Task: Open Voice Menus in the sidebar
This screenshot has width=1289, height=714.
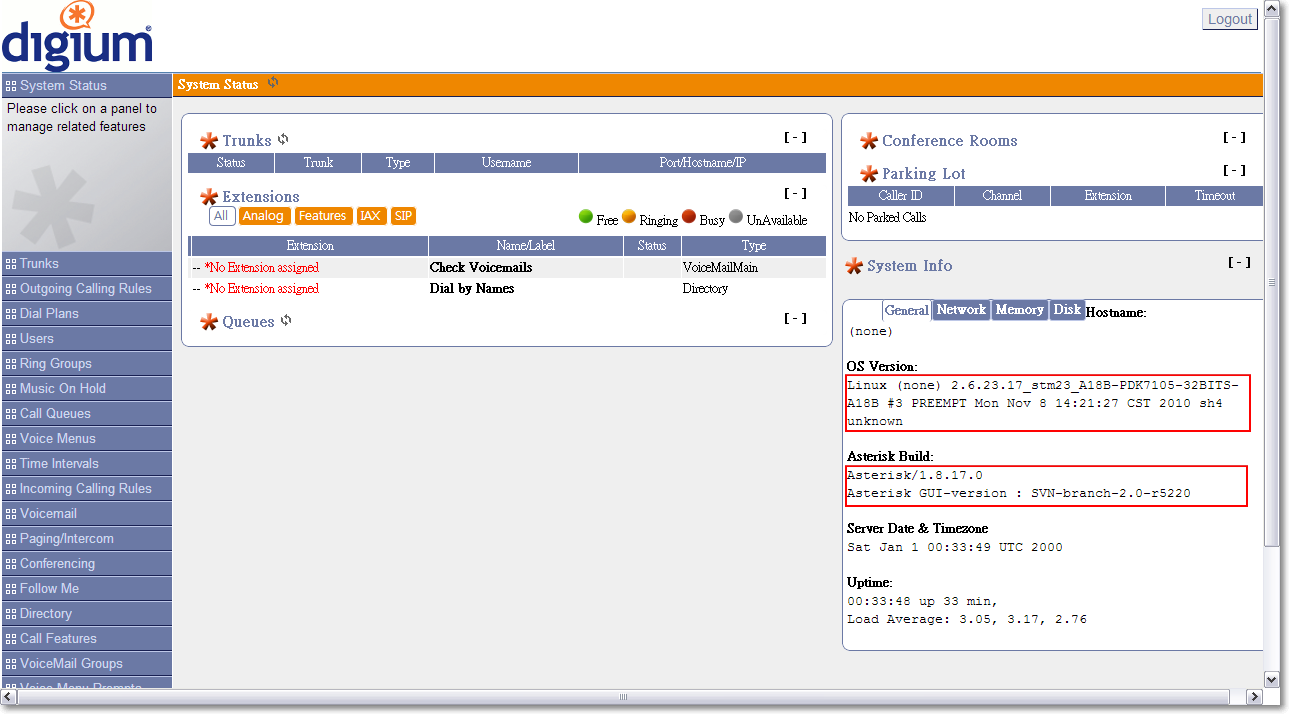Action: (86, 438)
